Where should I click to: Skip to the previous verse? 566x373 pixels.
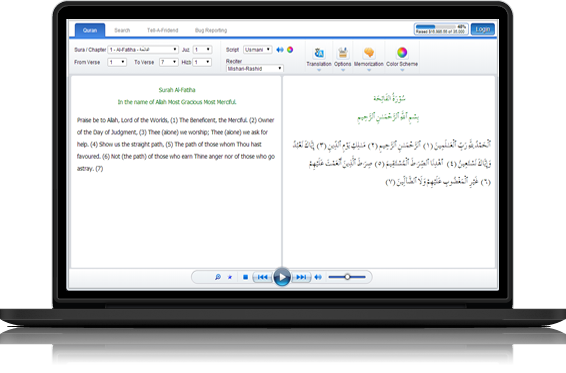[262, 277]
